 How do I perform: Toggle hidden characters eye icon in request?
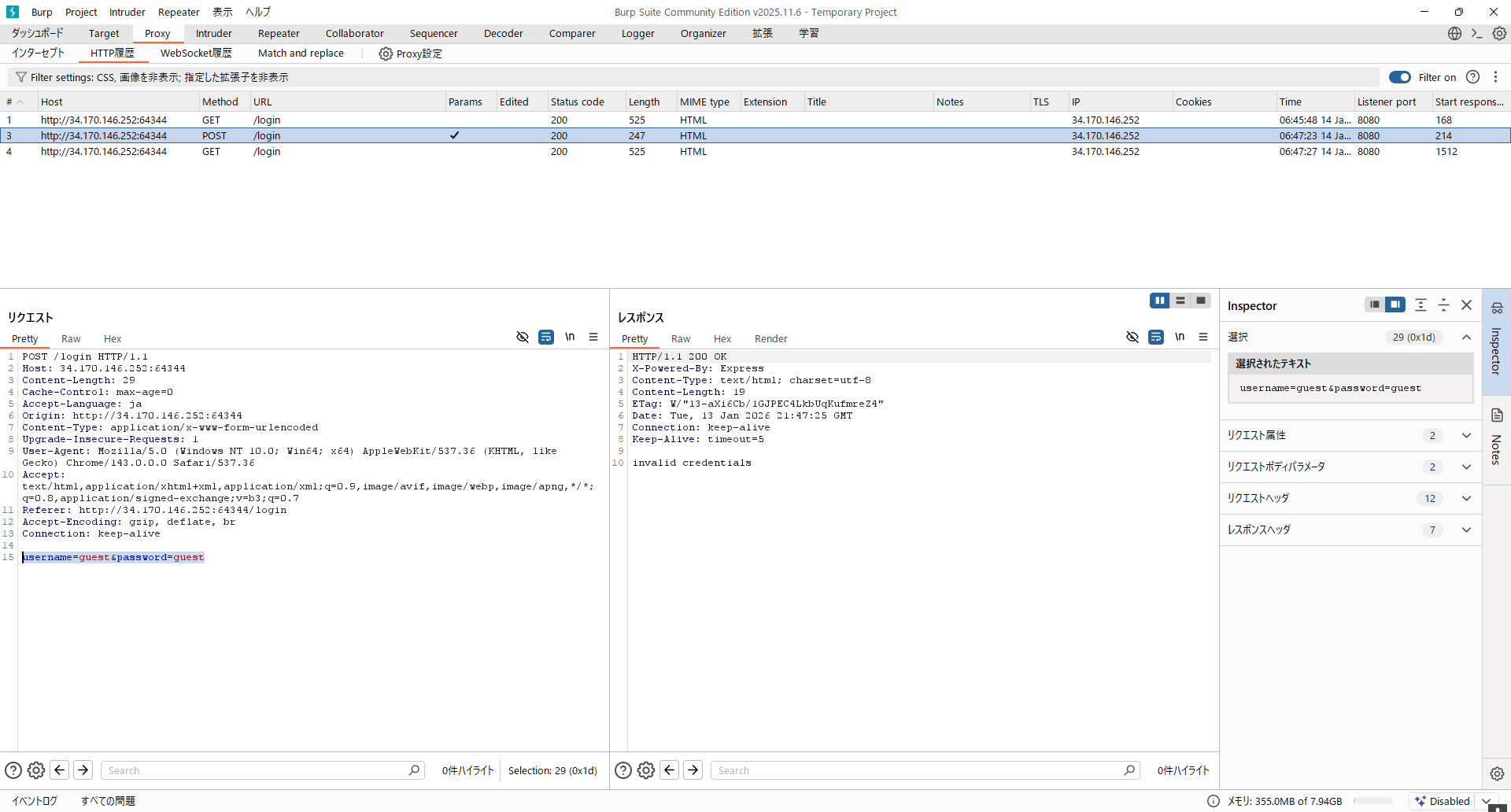tap(523, 337)
